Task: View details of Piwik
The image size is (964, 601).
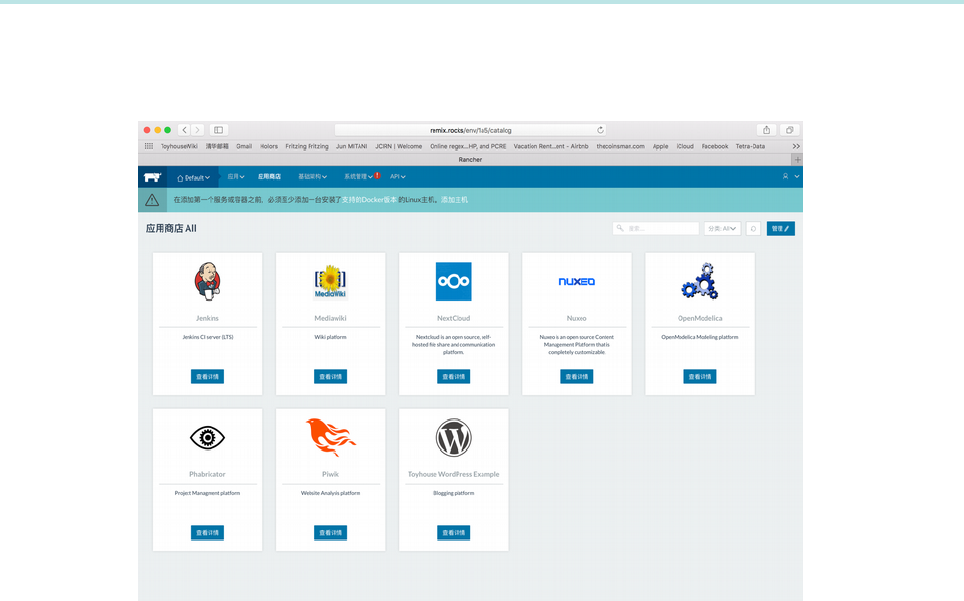Action: point(330,533)
